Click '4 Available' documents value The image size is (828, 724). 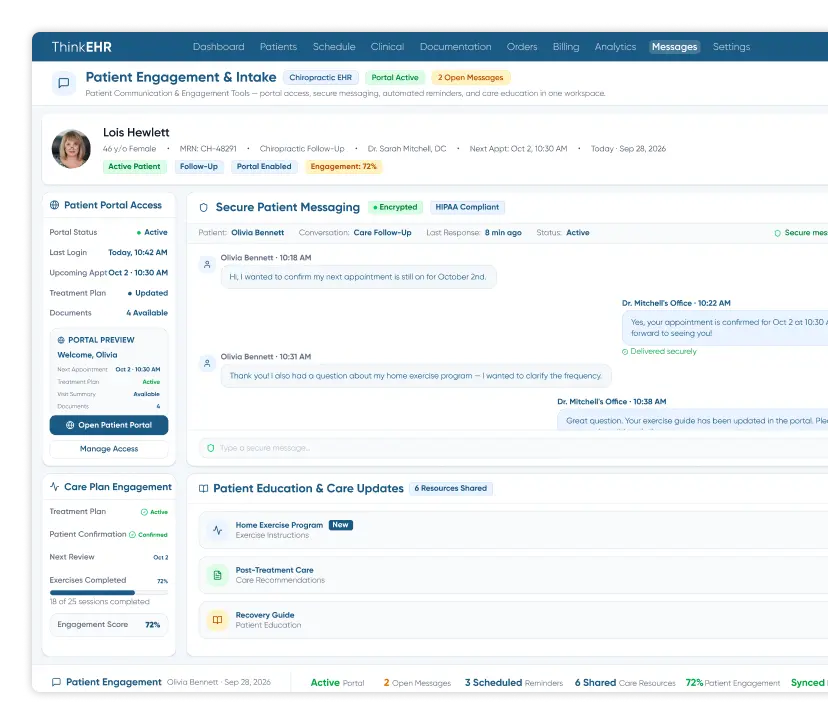point(147,313)
